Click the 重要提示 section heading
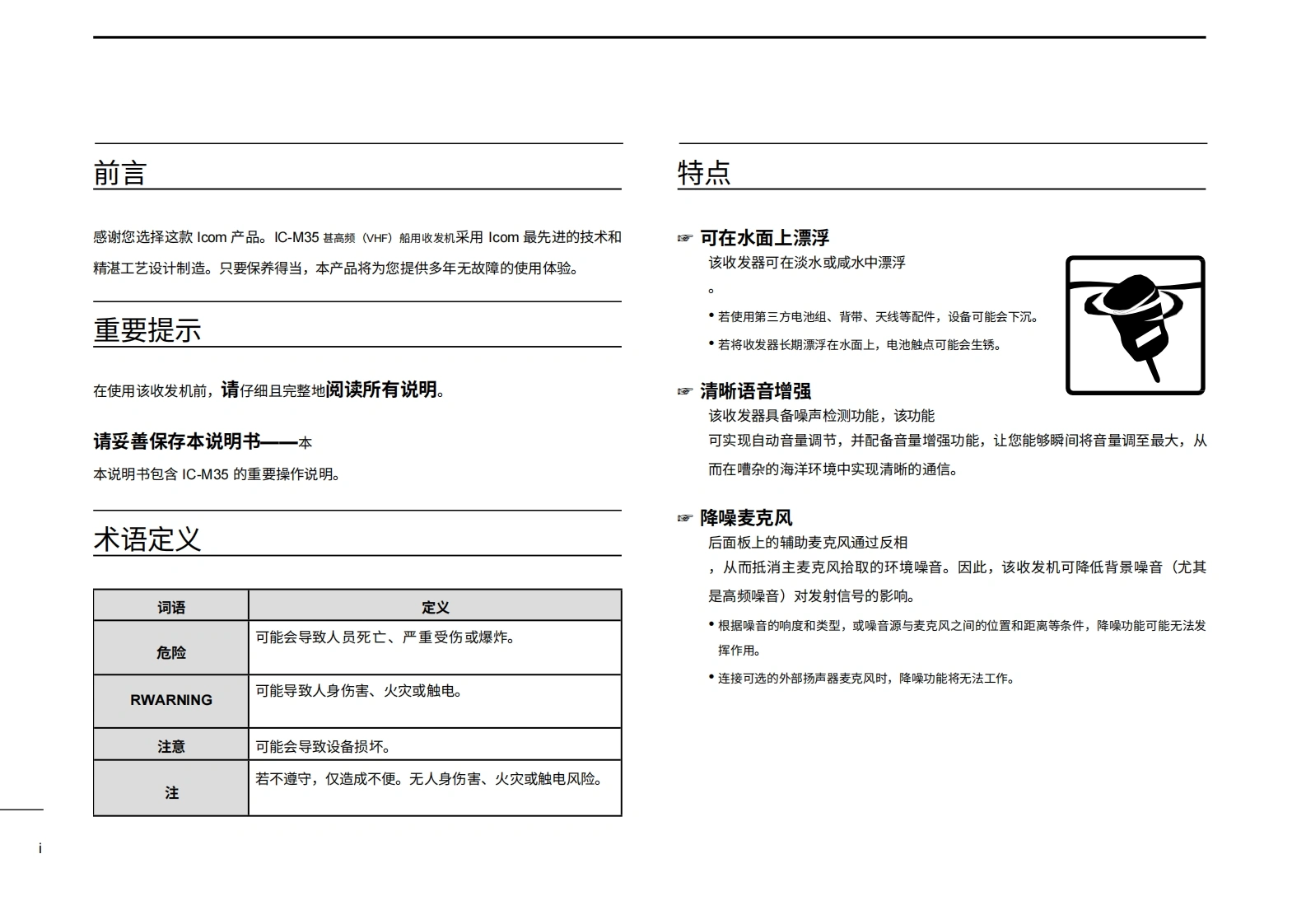This screenshot has width=1306, height=924. pos(147,330)
